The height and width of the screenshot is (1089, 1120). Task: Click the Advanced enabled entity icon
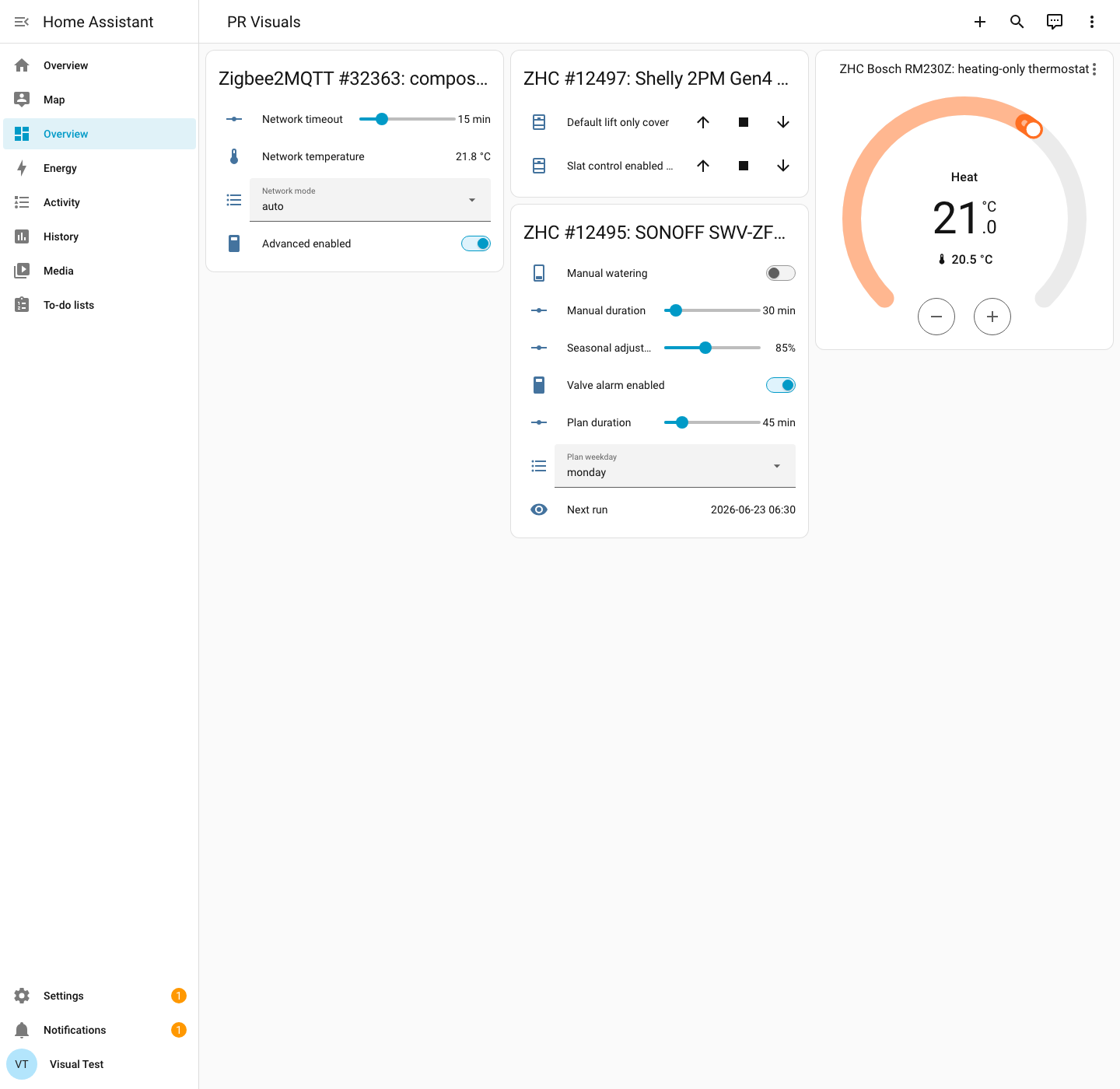[234, 243]
